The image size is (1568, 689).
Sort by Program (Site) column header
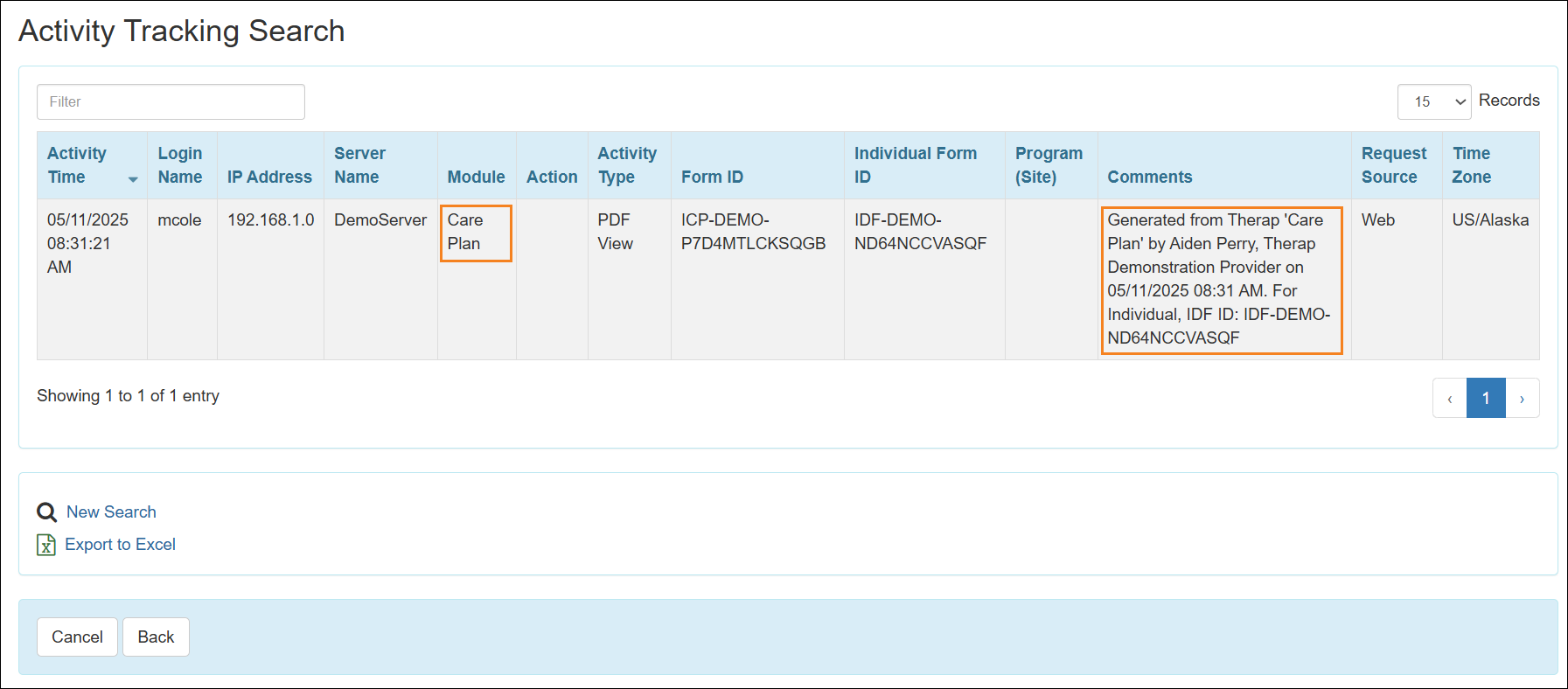click(x=1051, y=165)
